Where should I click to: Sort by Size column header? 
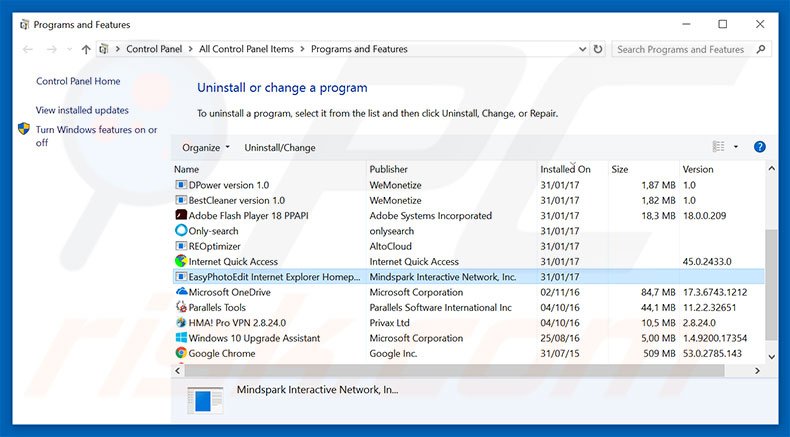(x=644, y=169)
